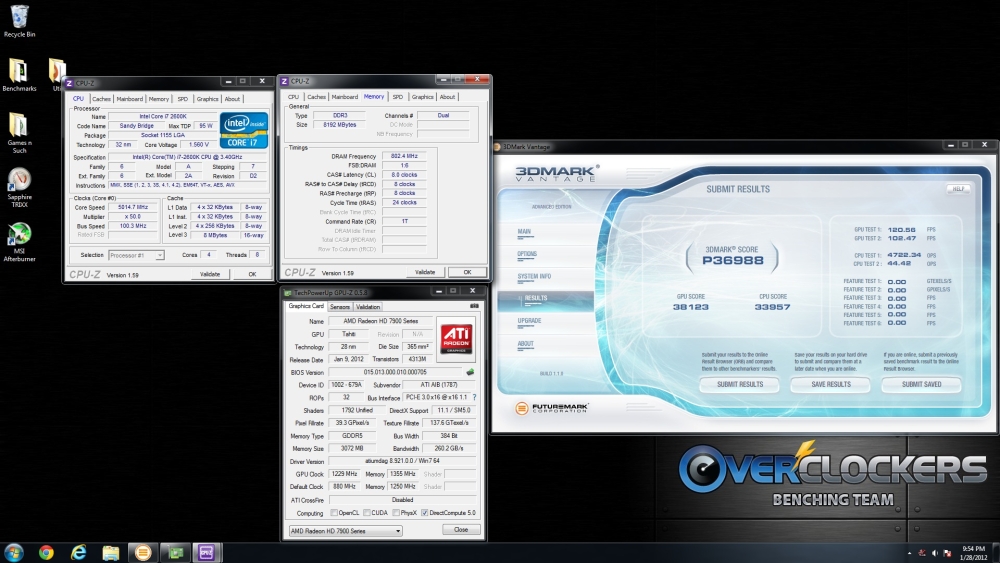Open the Mainboard tab in left CPU-Z window
Screen dimensions: 1000x563
tap(130, 99)
